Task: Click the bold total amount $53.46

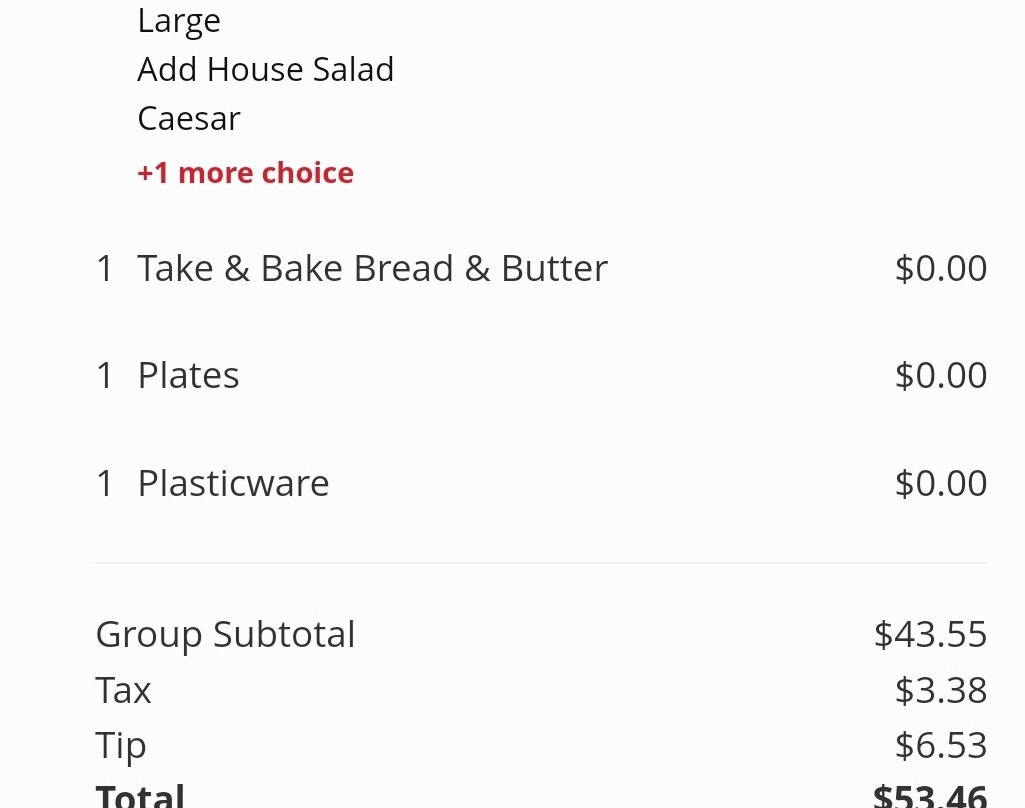Action: click(930, 797)
